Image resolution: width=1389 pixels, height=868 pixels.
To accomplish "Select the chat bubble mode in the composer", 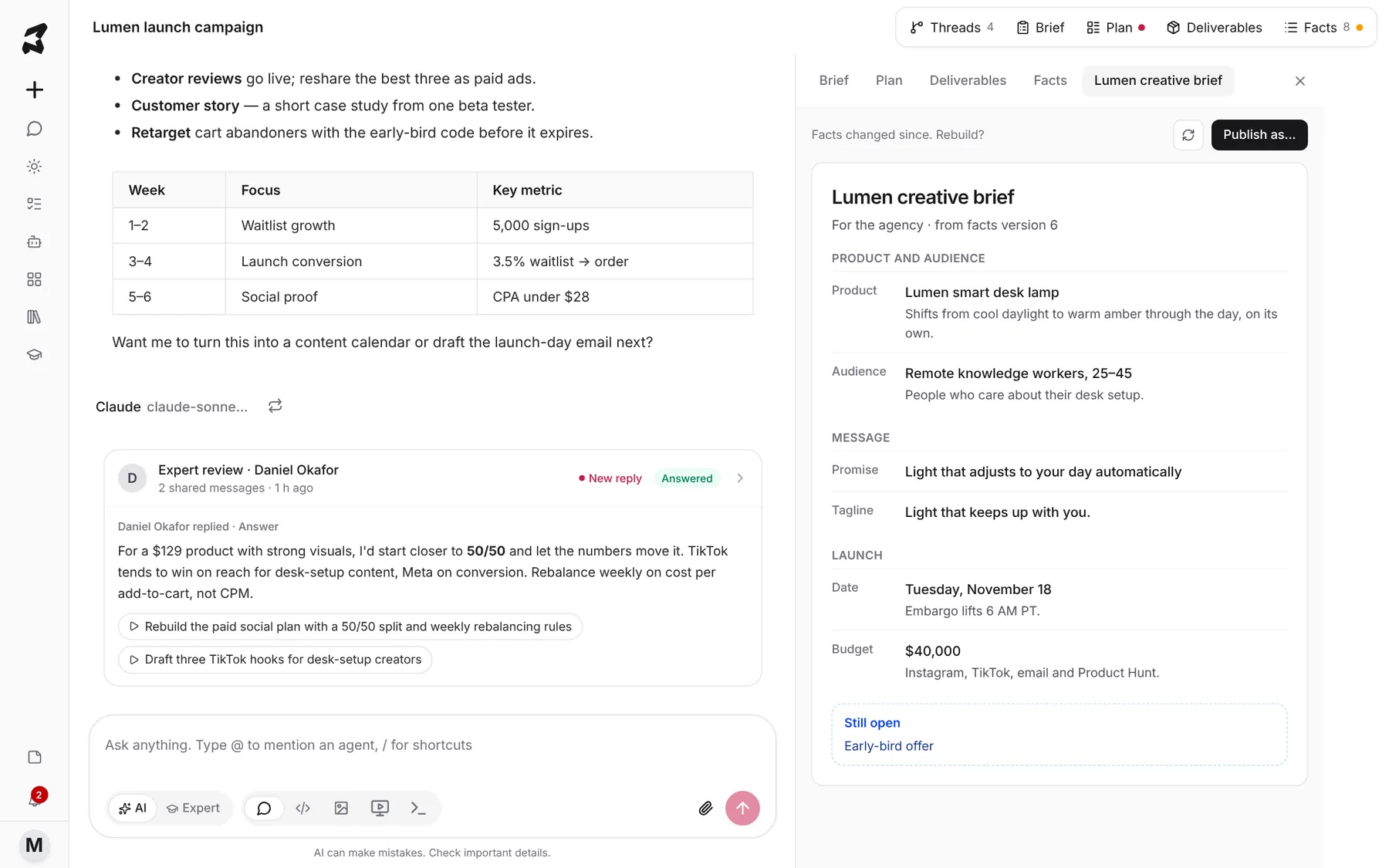I will point(264,808).
